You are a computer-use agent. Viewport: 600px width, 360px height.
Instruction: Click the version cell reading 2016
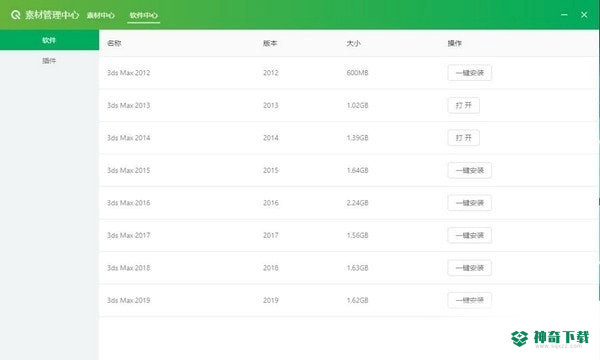(271, 203)
